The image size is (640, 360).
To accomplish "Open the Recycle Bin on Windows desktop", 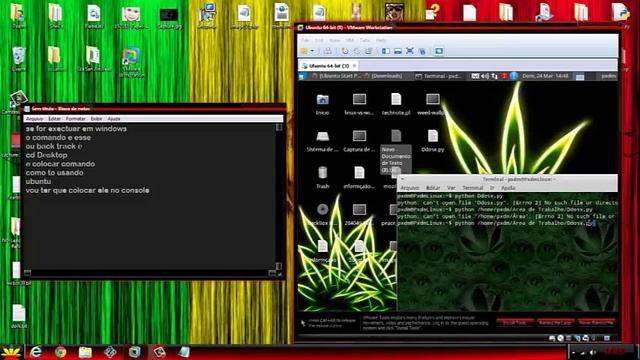I will click(18, 59).
